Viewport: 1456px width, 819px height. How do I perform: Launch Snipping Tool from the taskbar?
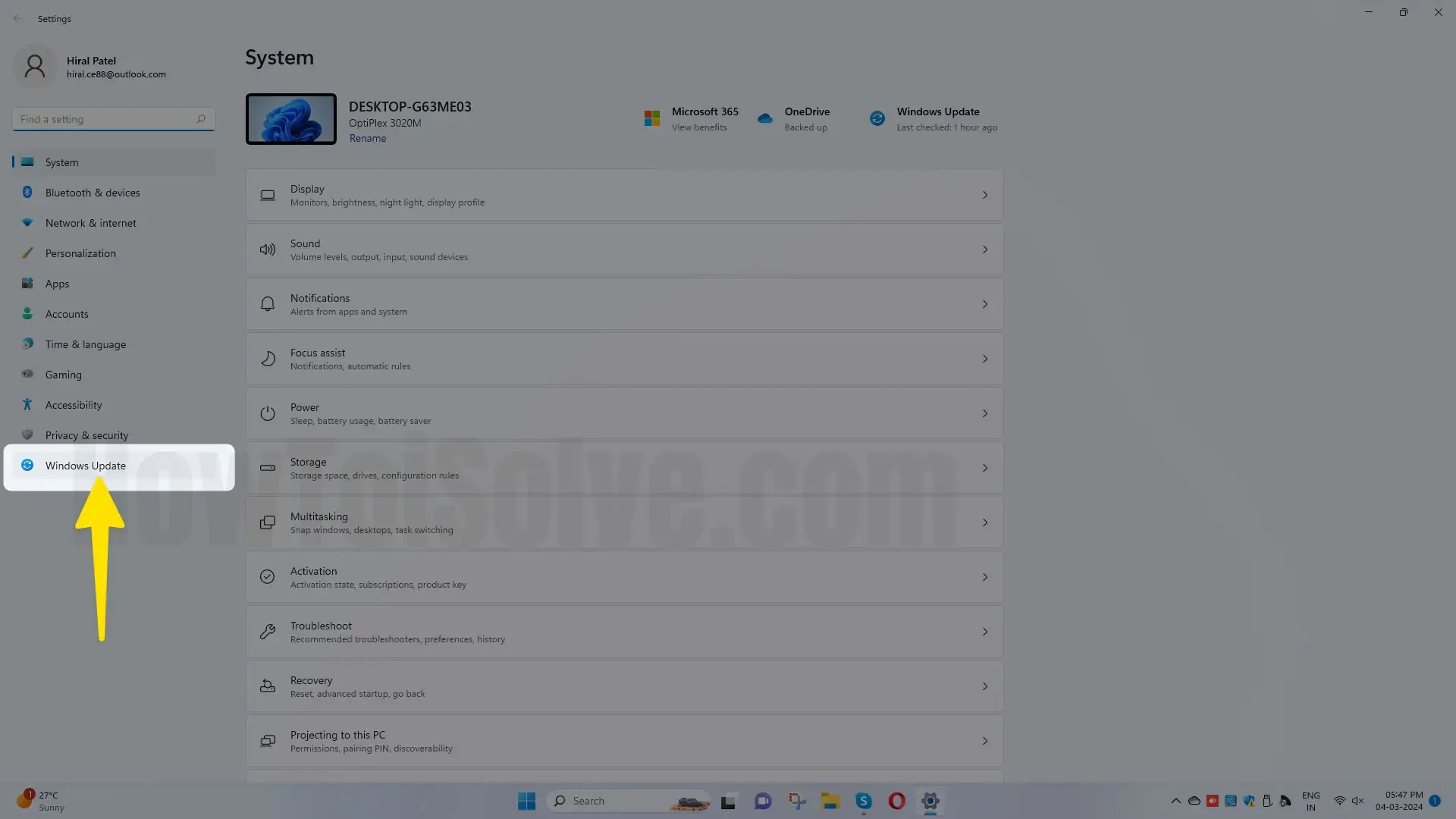[796, 801]
